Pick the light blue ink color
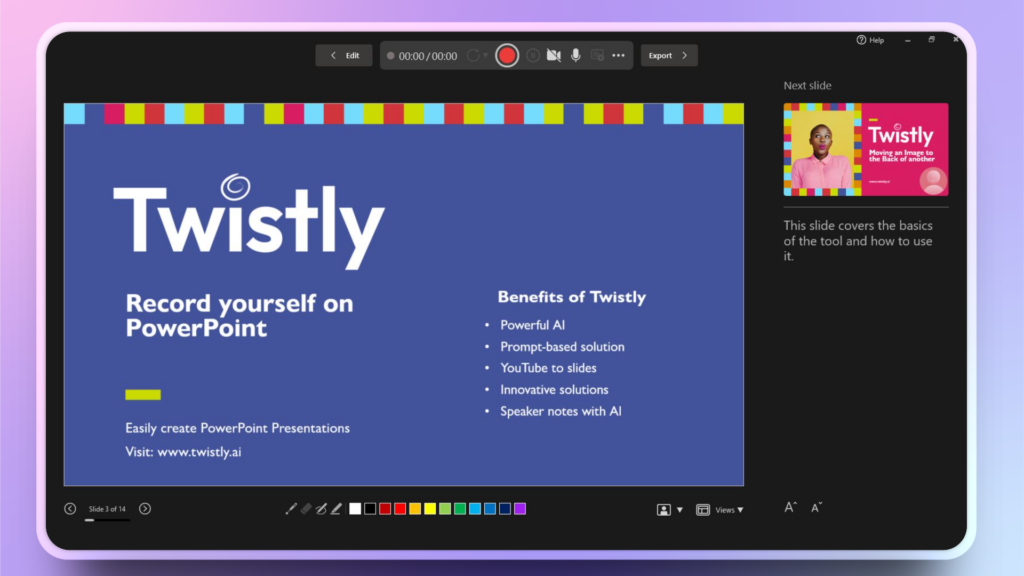Image resolution: width=1024 pixels, height=576 pixels. (475, 509)
